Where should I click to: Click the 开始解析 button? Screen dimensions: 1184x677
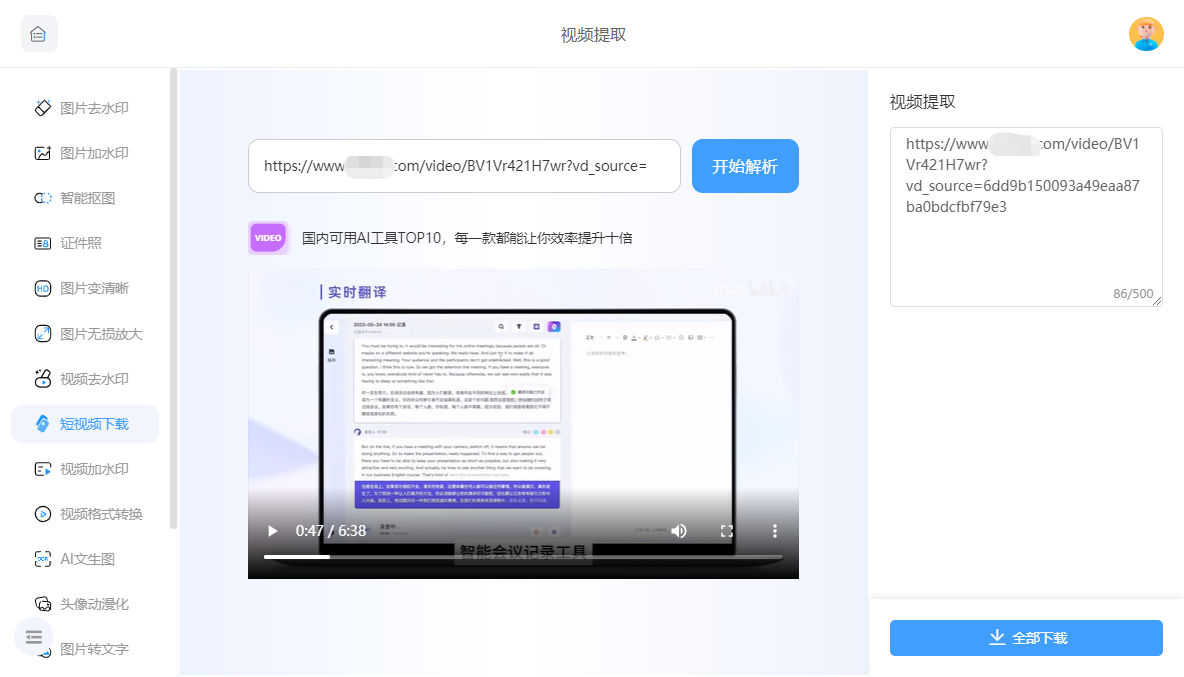(745, 166)
